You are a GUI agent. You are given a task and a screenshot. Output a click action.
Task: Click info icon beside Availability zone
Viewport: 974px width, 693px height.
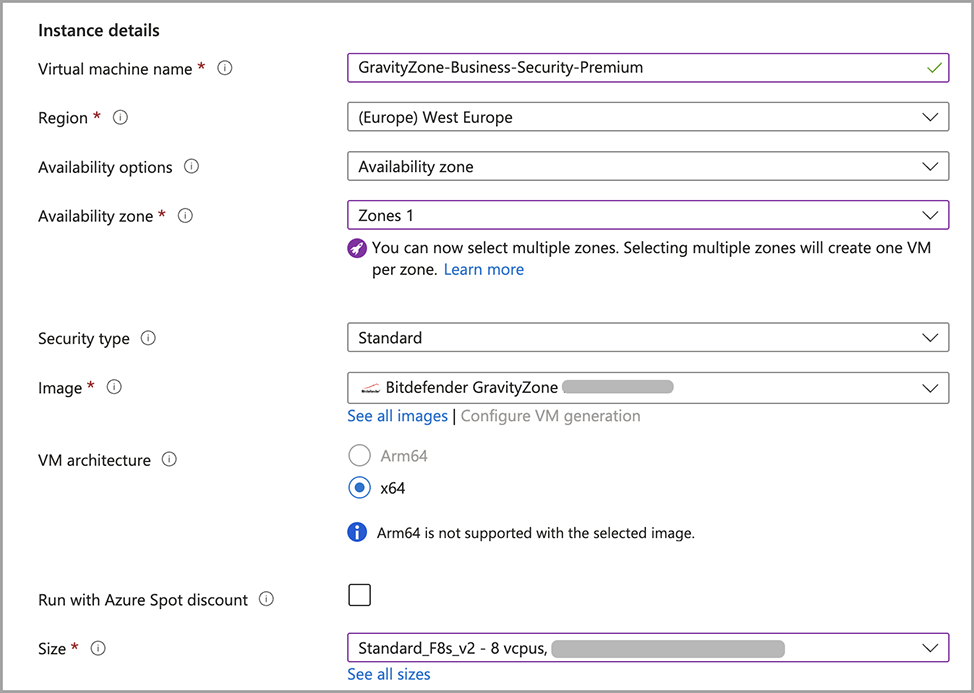coord(185,216)
